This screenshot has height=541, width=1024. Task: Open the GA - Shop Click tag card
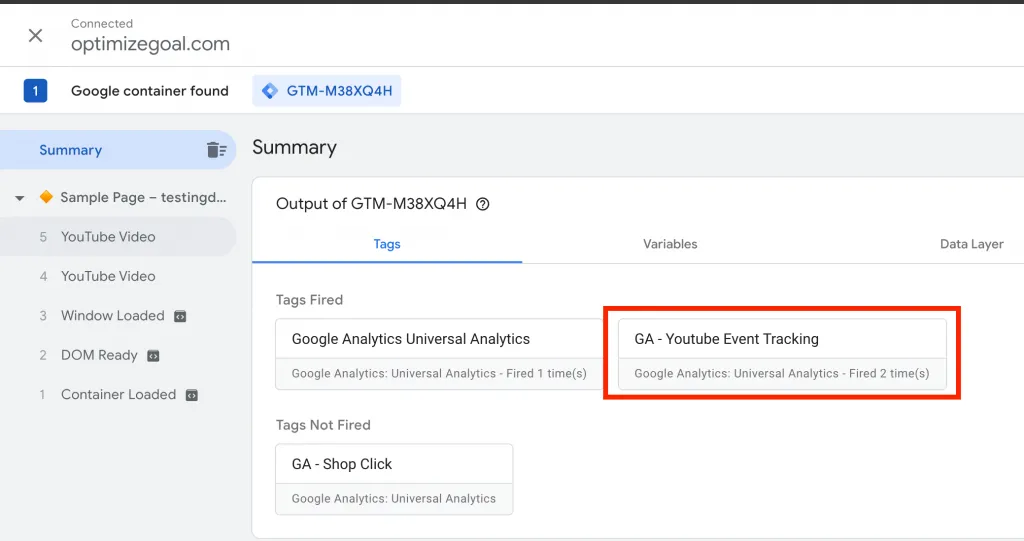(394, 479)
